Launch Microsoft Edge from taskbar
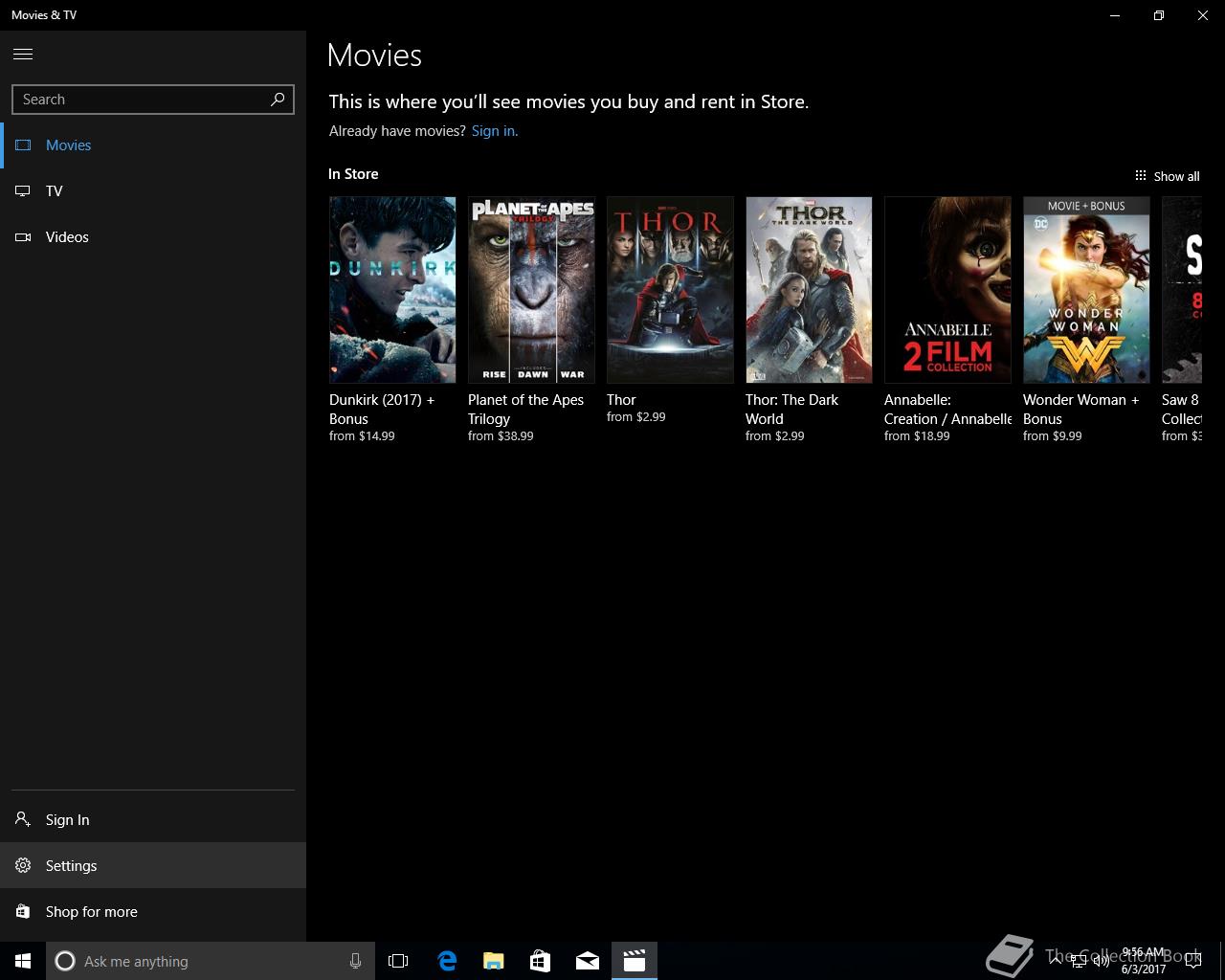This screenshot has width=1225, height=980. coord(447,961)
